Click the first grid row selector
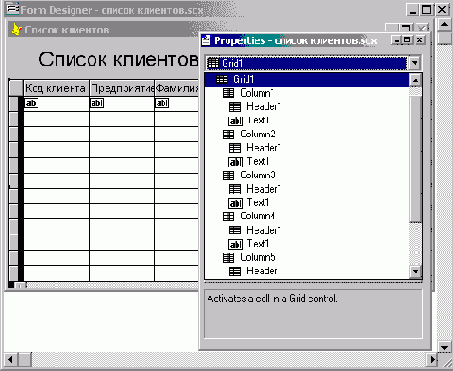The height and width of the screenshot is (371, 453). click(x=14, y=103)
